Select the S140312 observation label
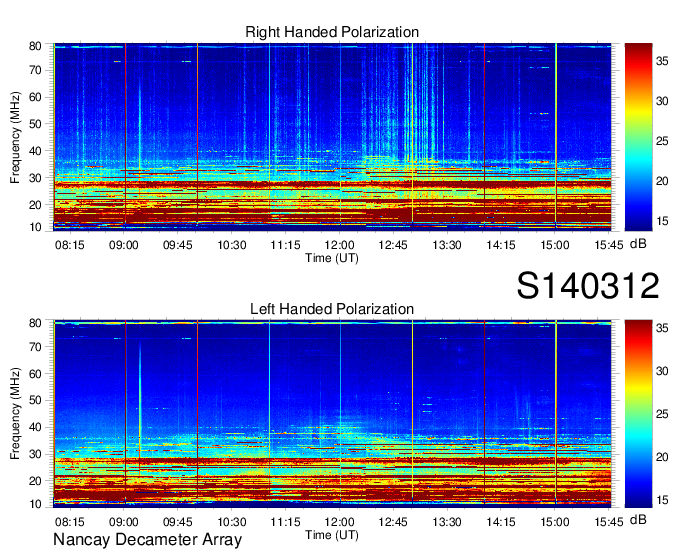Viewport: 680px width, 552px height. point(588,286)
